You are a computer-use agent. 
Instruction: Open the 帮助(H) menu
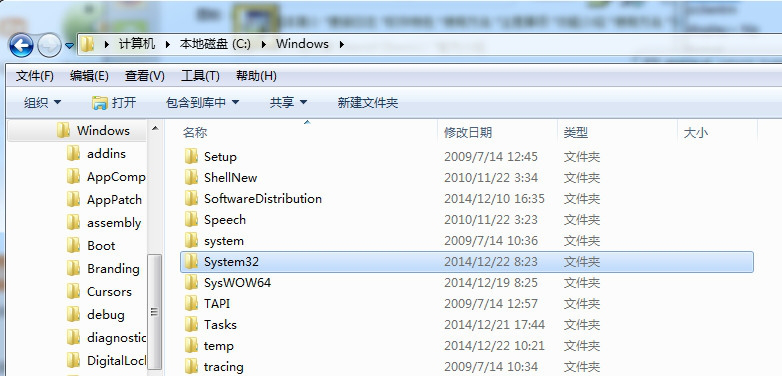click(x=256, y=76)
